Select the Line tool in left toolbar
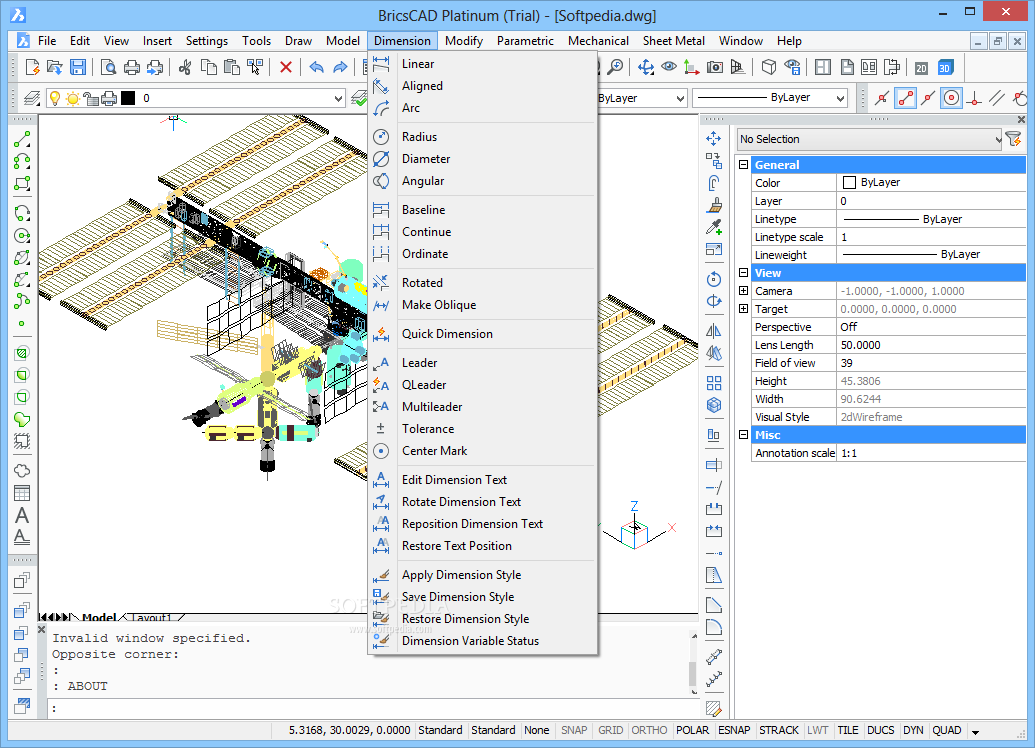The image size is (1035, 748). (x=22, y=139)
